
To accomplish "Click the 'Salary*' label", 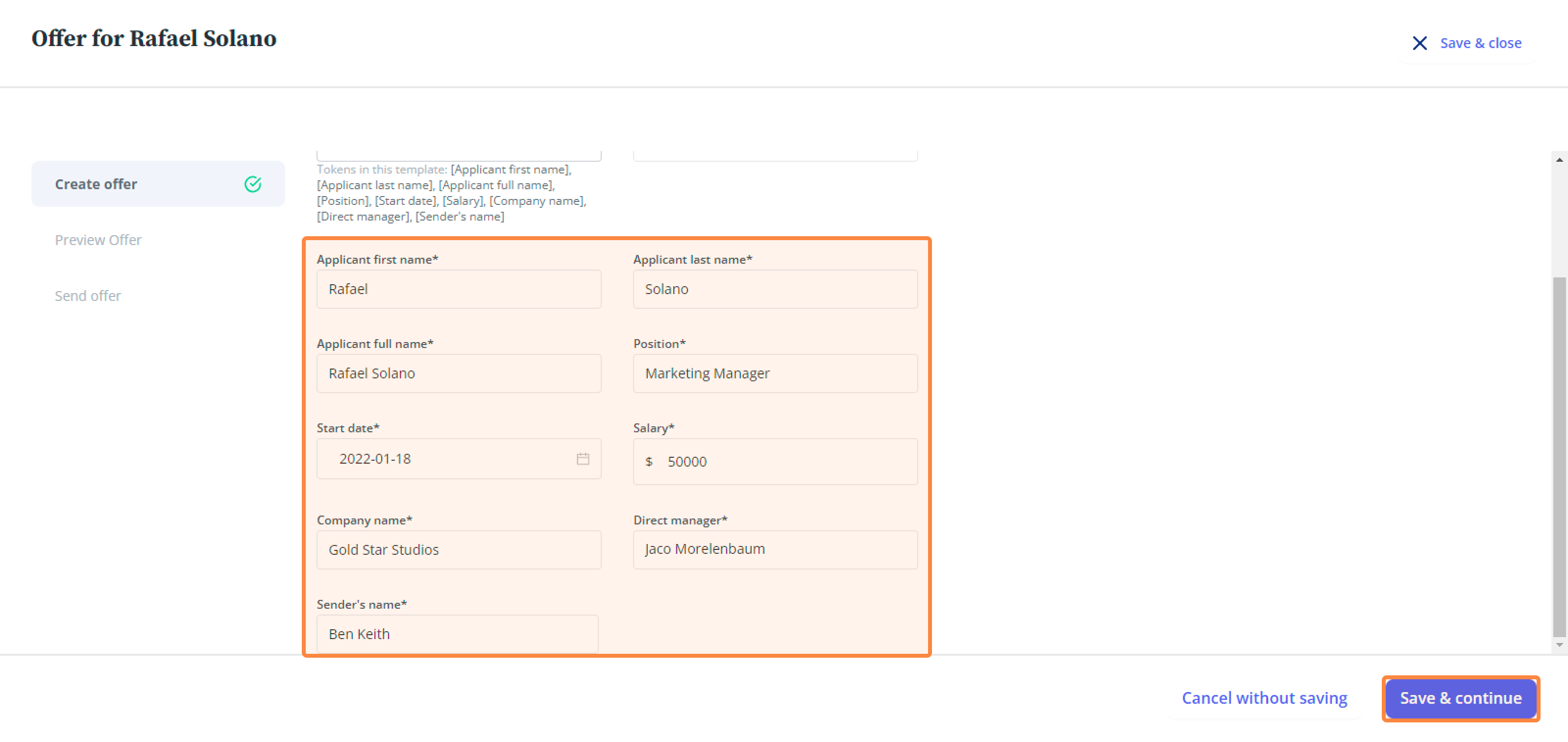I will (x=653, y=428).
